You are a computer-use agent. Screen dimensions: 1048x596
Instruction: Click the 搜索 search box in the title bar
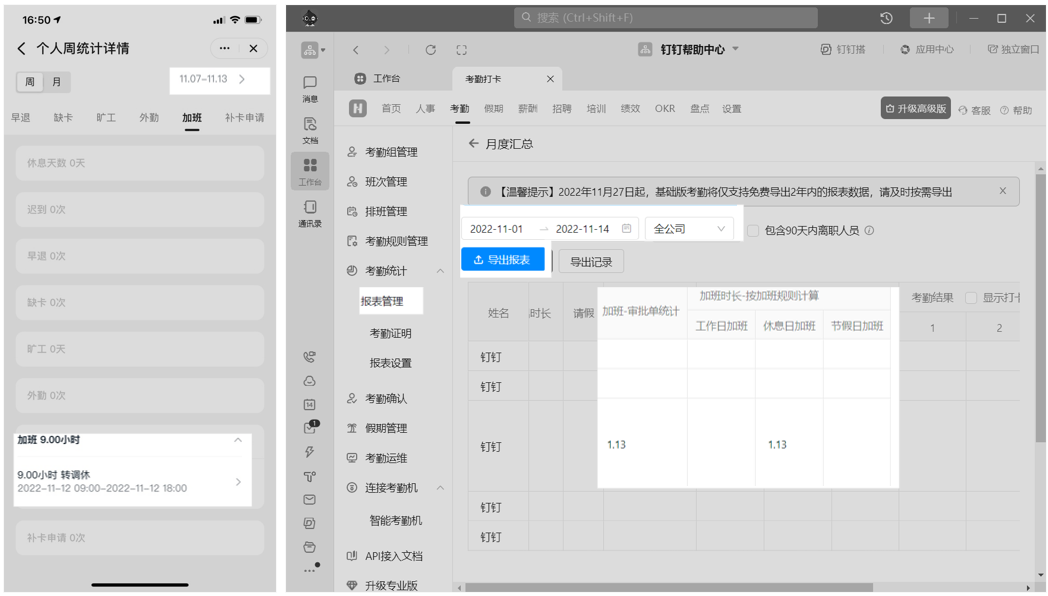click(x=666, y=18)
